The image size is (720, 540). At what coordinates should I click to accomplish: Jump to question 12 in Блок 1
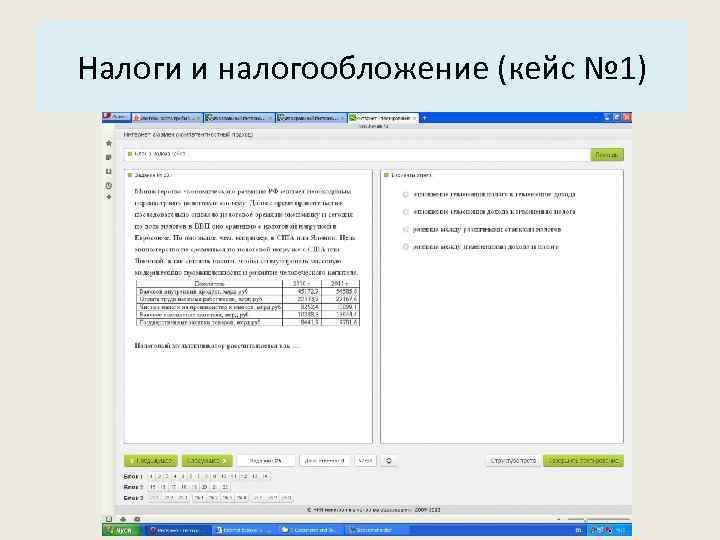(245, 477)
